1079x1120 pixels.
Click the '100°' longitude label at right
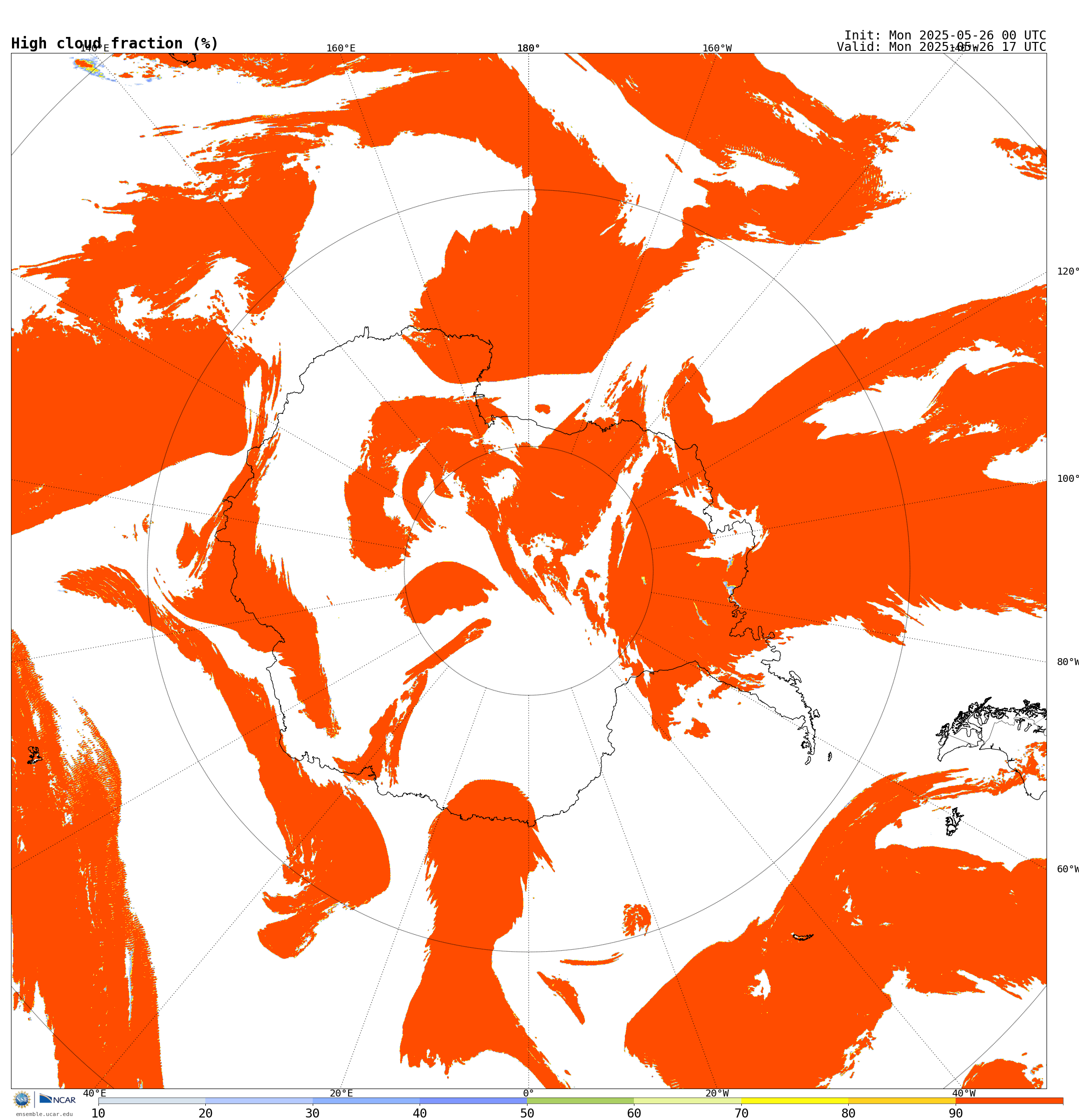(1068, 479)
